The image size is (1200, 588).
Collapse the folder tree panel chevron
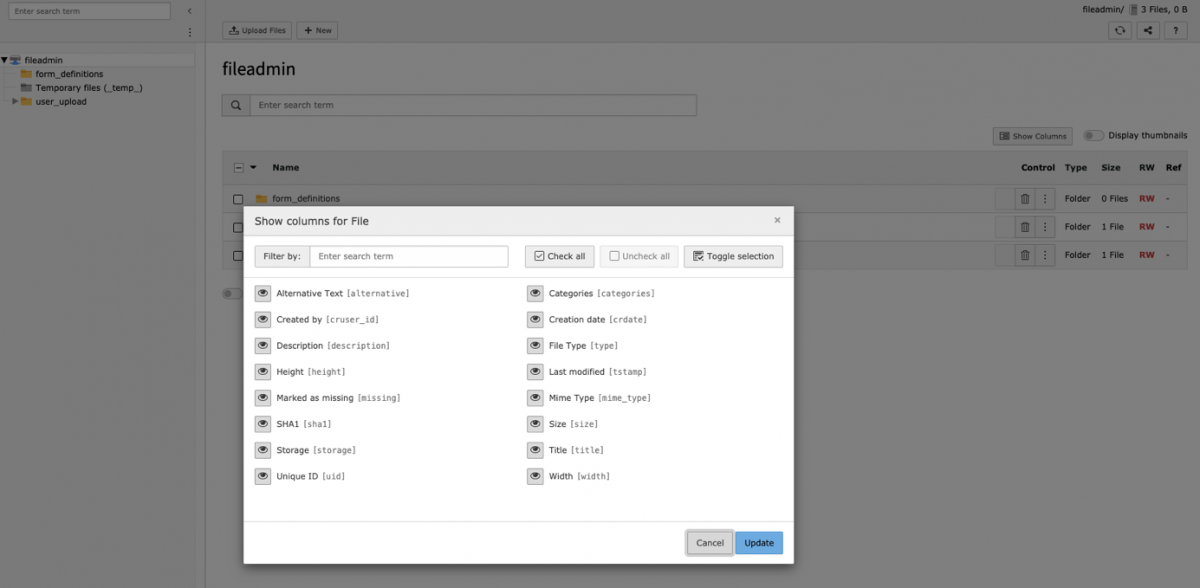[190, 11]
